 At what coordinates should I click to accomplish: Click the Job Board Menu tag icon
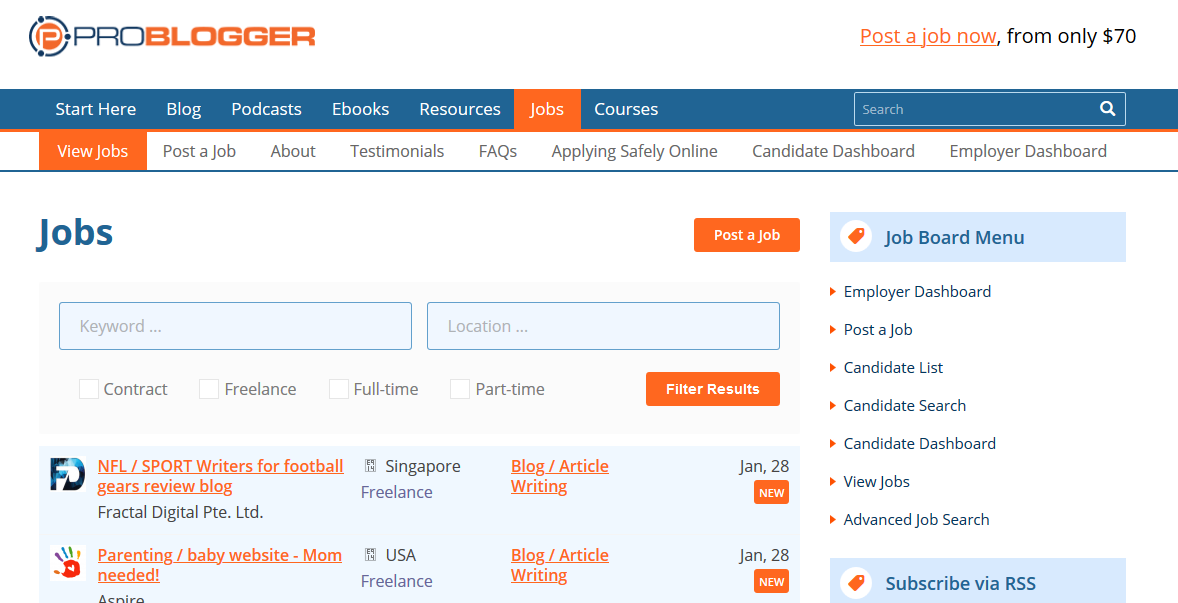pos(856,237)
